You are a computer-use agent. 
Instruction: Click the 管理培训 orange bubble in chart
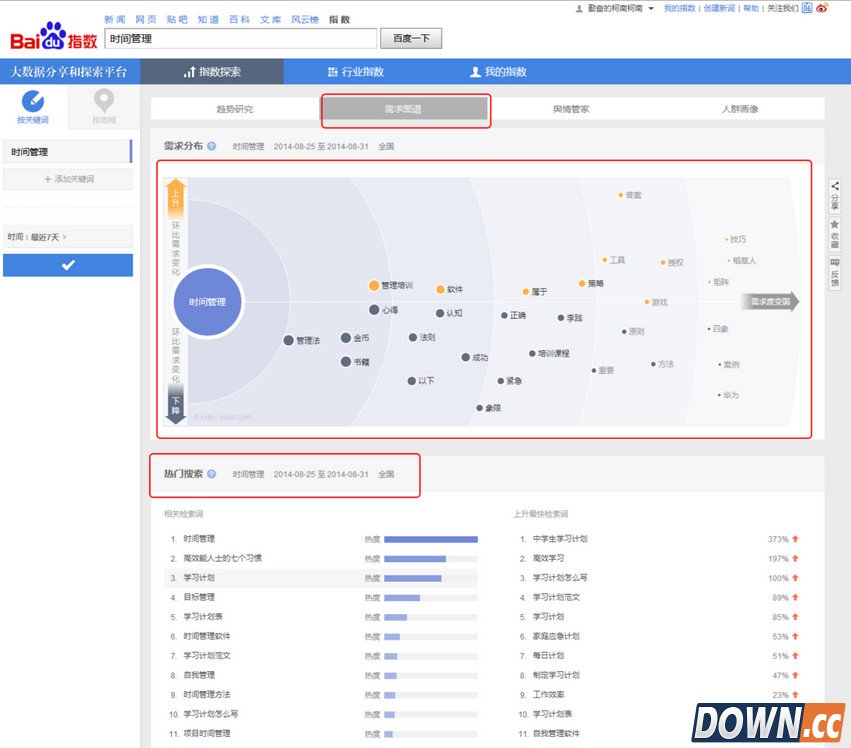(374, 286)
